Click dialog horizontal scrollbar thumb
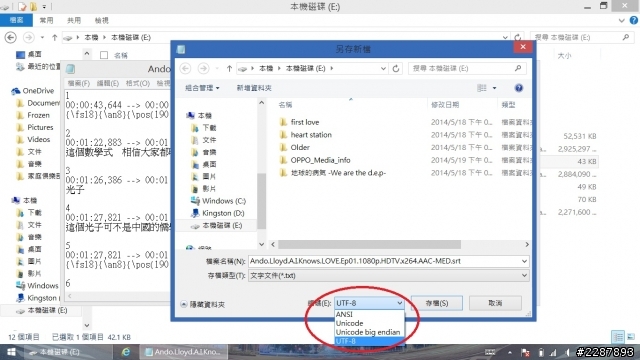This screenshot has height=360, width=640. [x=369, y=244]
